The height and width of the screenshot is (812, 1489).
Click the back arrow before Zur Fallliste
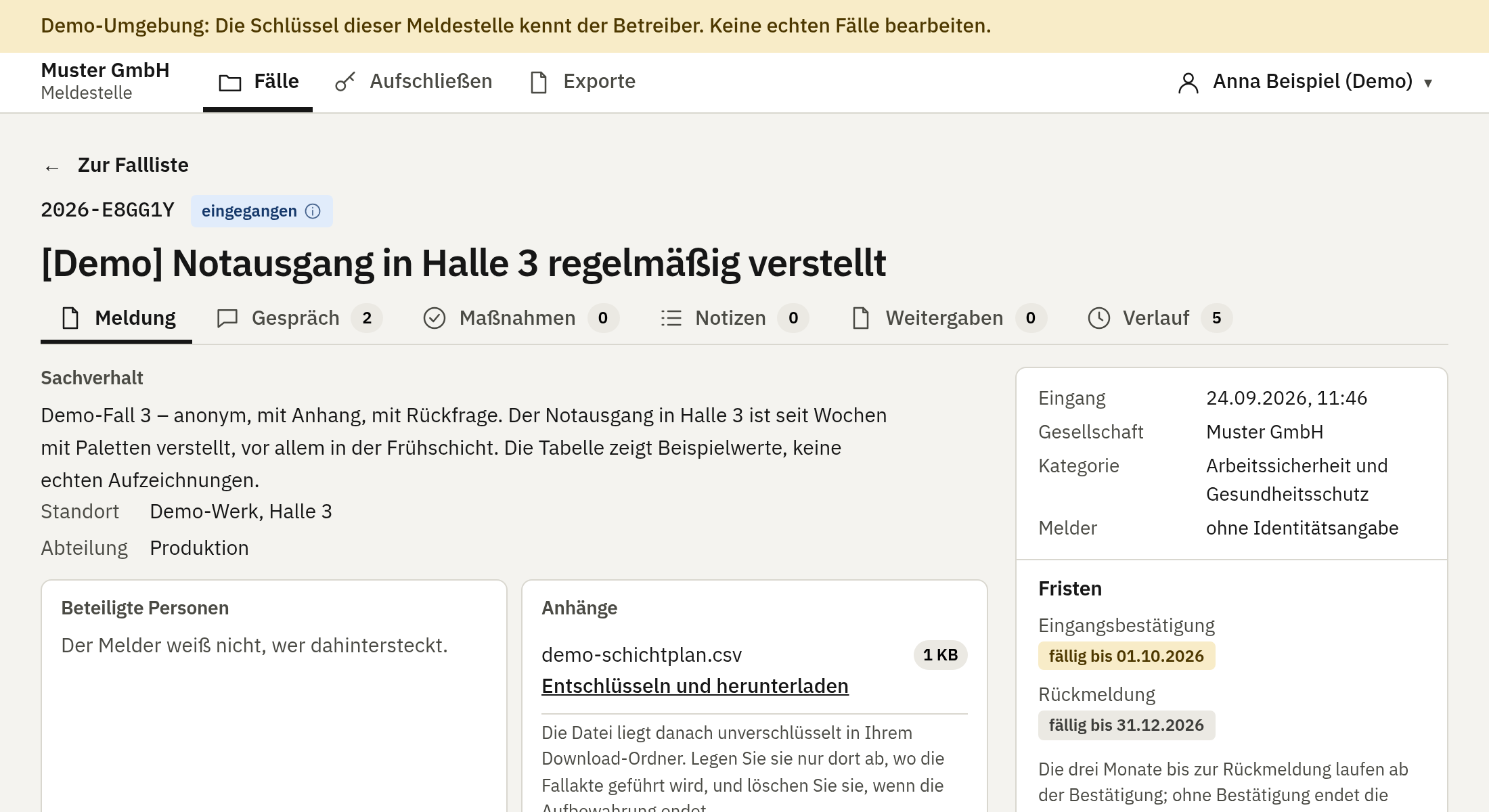tap(52, 166)
